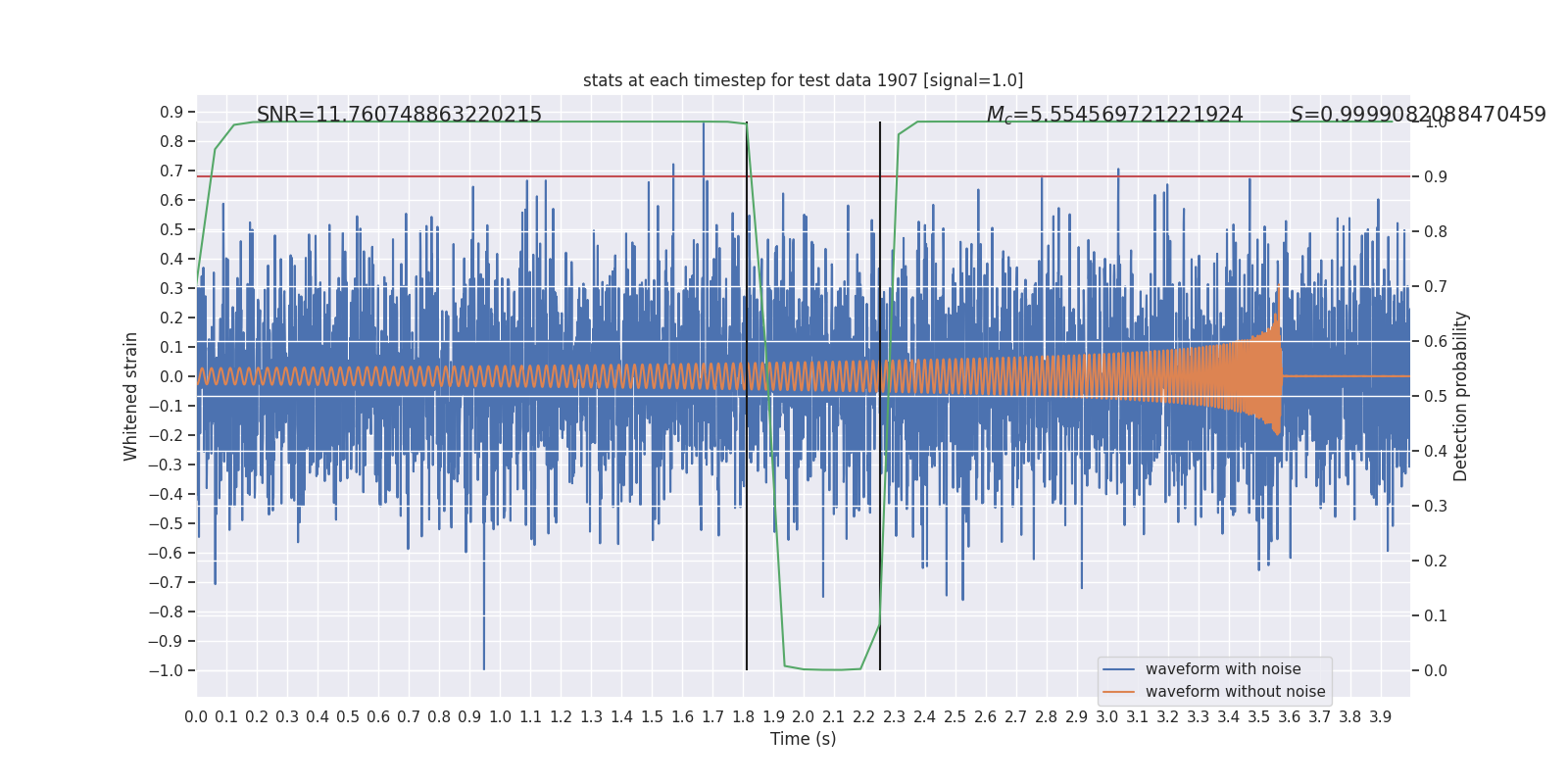Screen dimensions: 1568x784
Task: Click tick label 1.8 on the Time axis
Action: [743, 717]
